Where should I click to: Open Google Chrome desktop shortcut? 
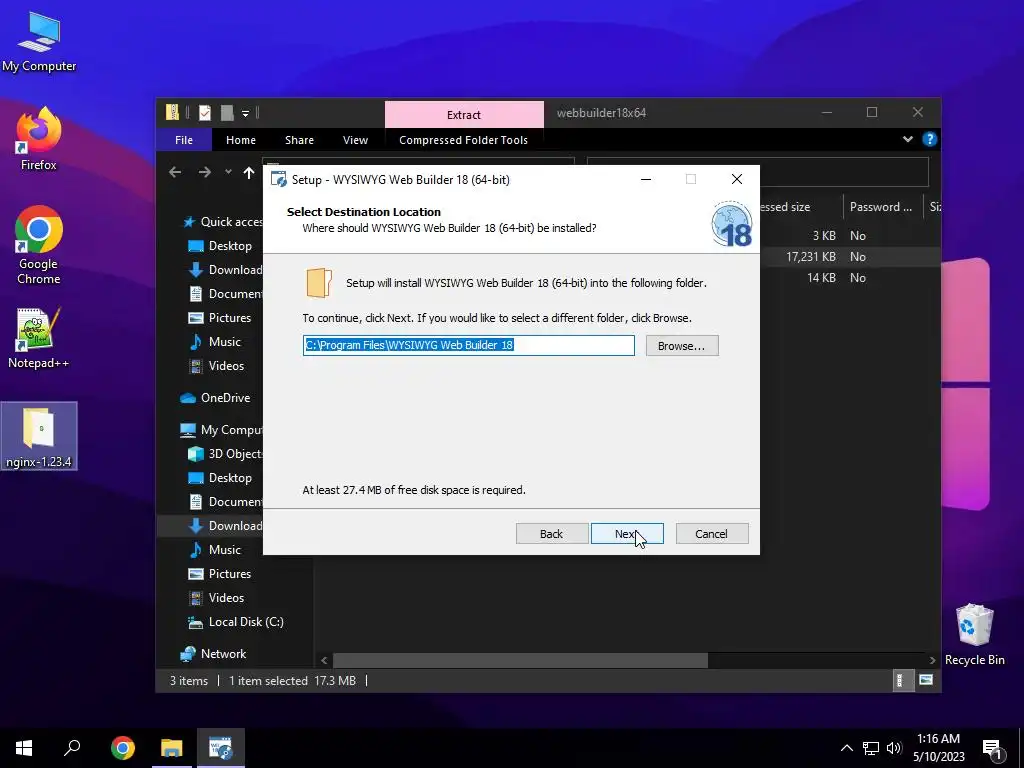tap(39, 245)
